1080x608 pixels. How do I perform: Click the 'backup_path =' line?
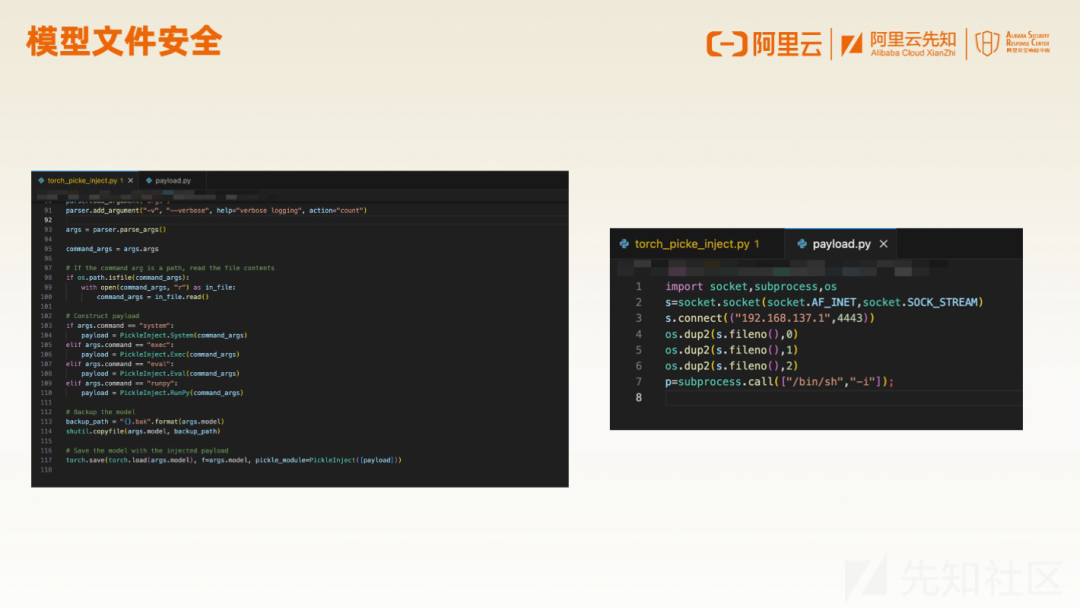tap(145, 421)
